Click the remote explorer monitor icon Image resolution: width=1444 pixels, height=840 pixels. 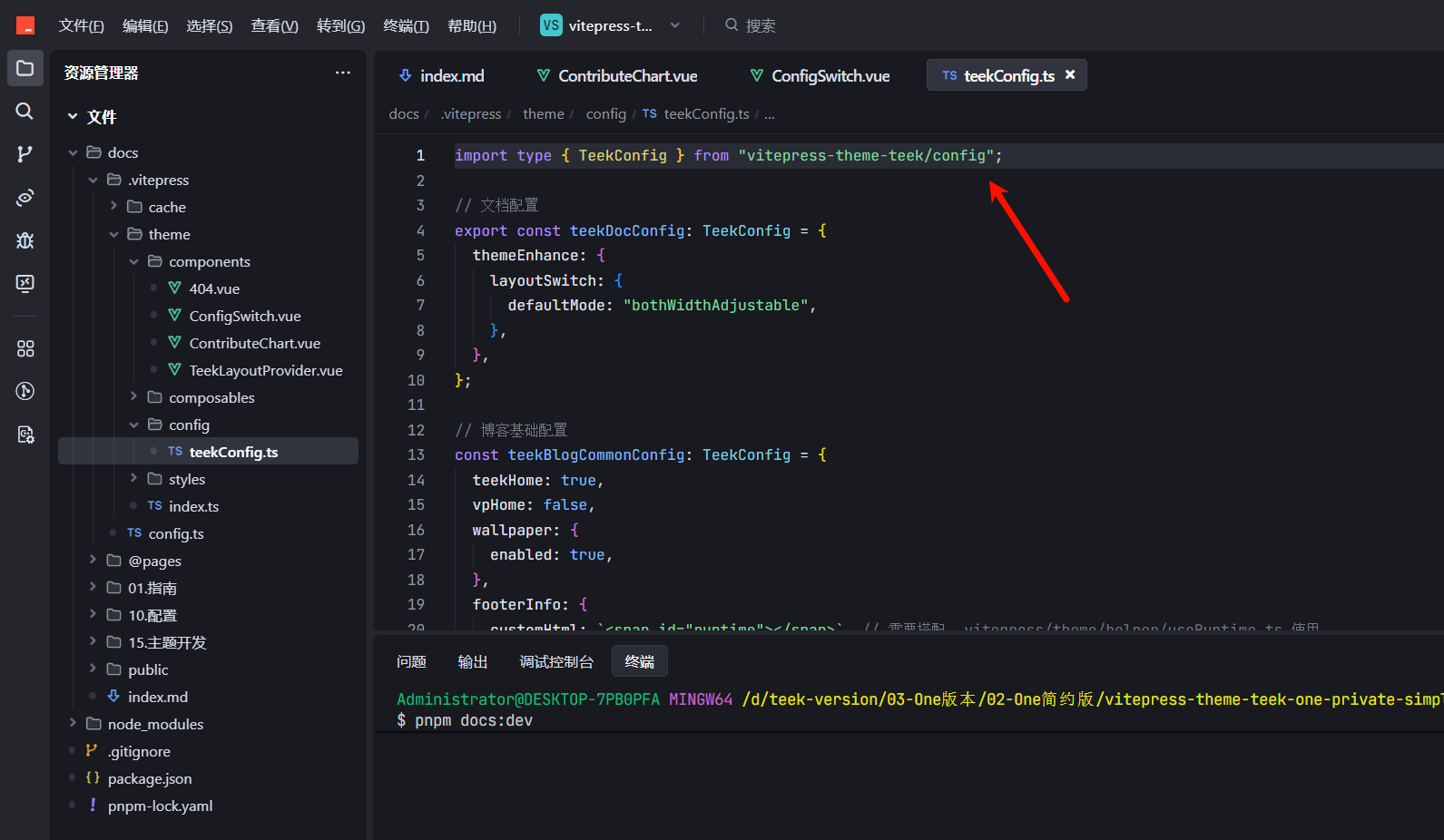pyautogui.click(x=25, y=283)
